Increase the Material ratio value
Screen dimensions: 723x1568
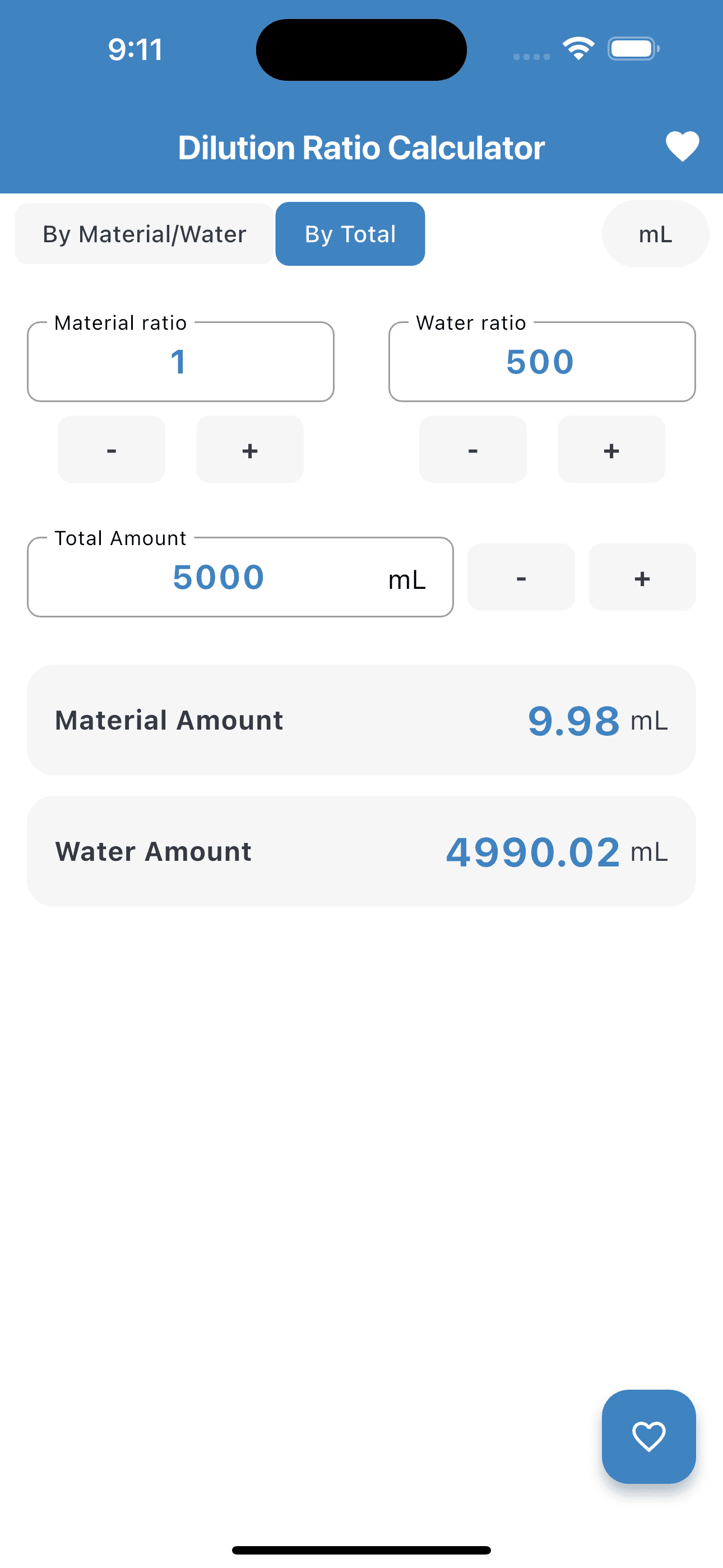click(249, 449)
